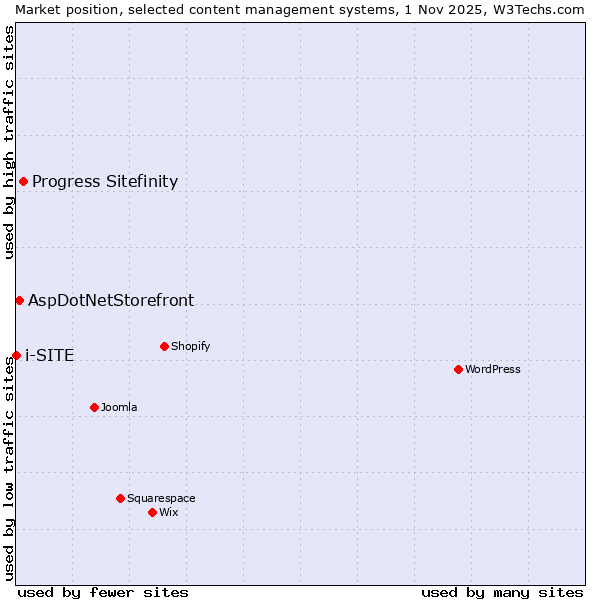Click the Progress Sitefinity text label
Viewport: 600px width, 600px height.
[x=105, y=181]
